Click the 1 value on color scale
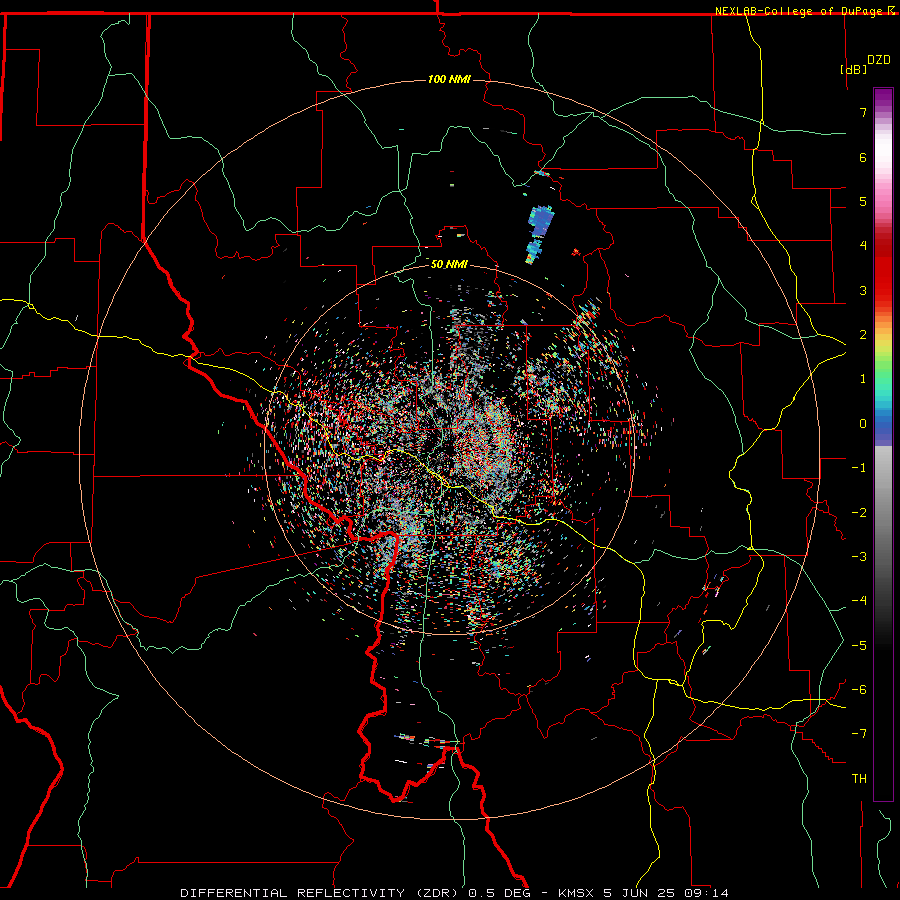The width and height of the screenshot is (900, 900). [x=863, y=379]
